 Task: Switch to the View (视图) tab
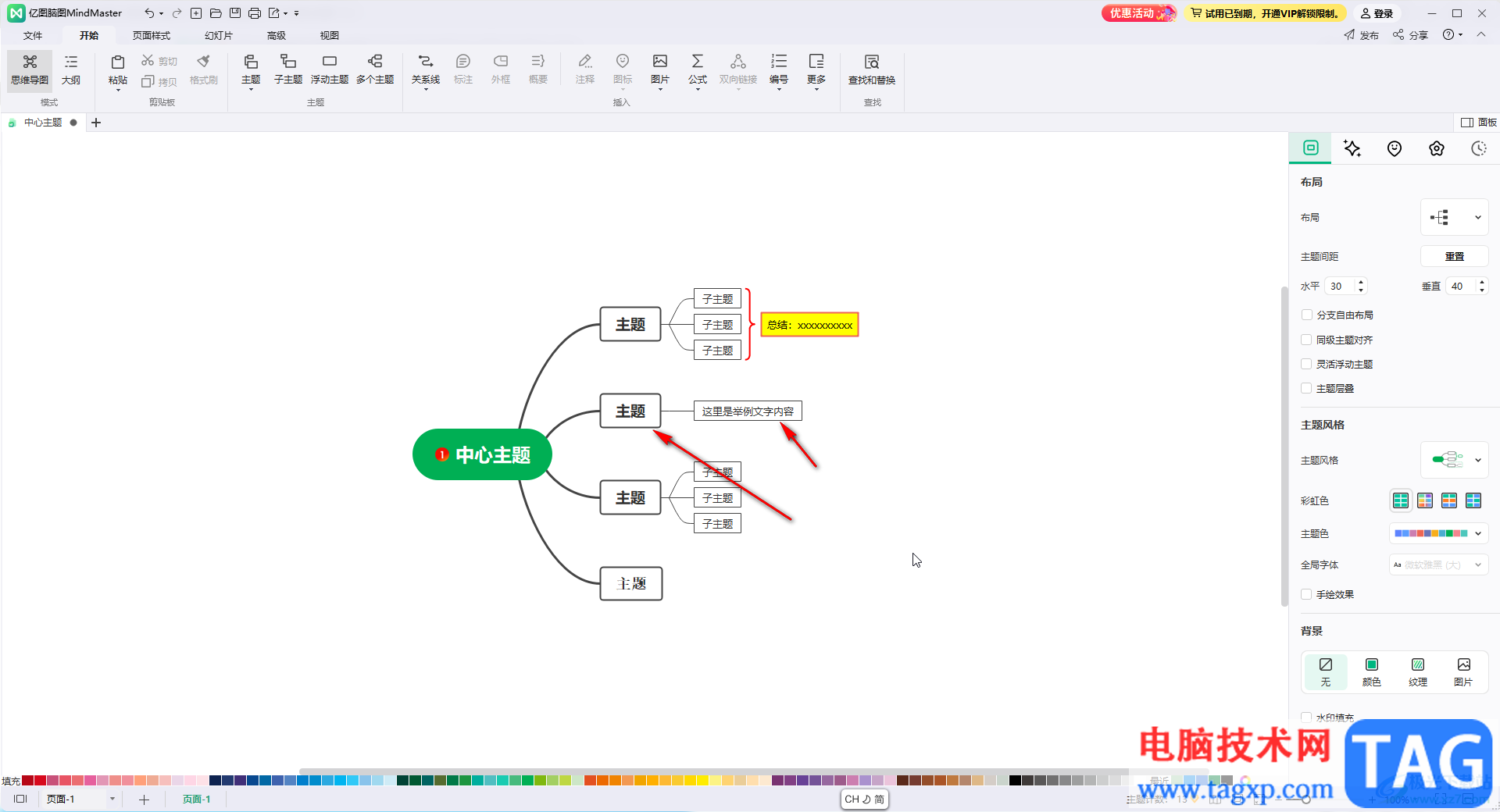click(x=330, y=35)
